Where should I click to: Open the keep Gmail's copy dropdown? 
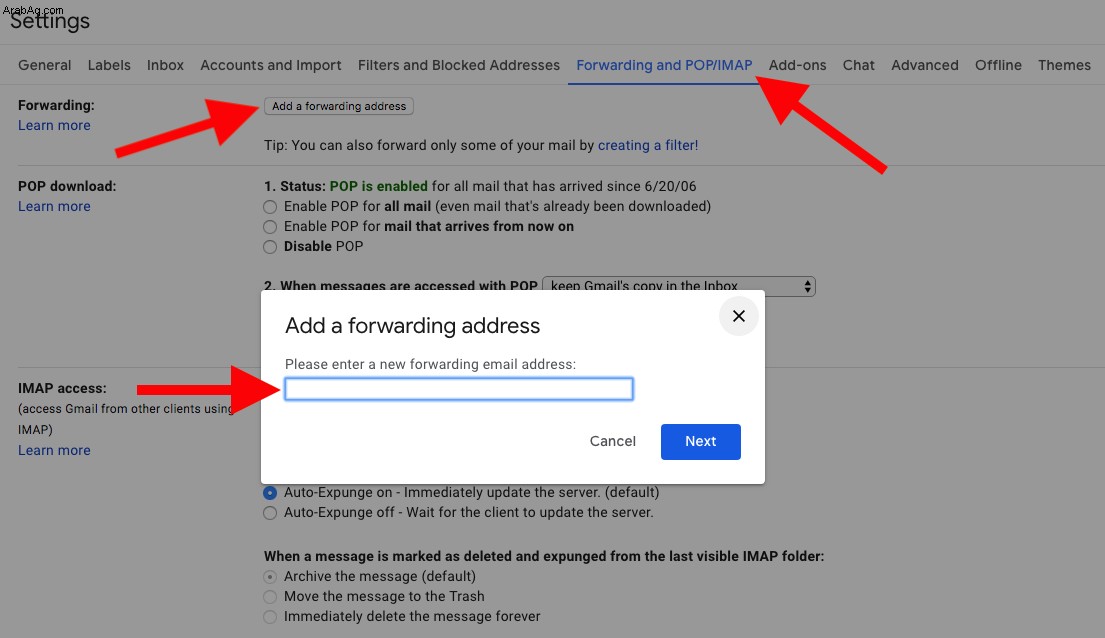pos(679,286)
